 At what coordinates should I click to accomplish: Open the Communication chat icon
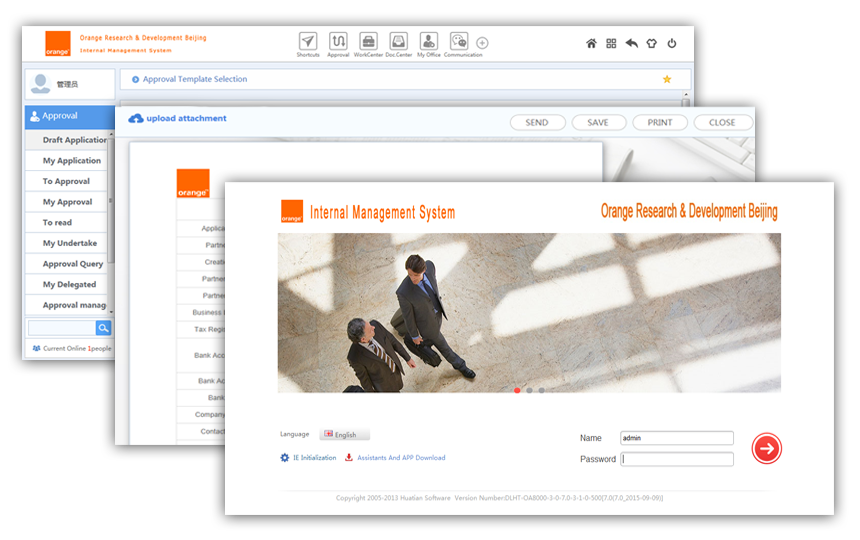click(x=459, y=42)
